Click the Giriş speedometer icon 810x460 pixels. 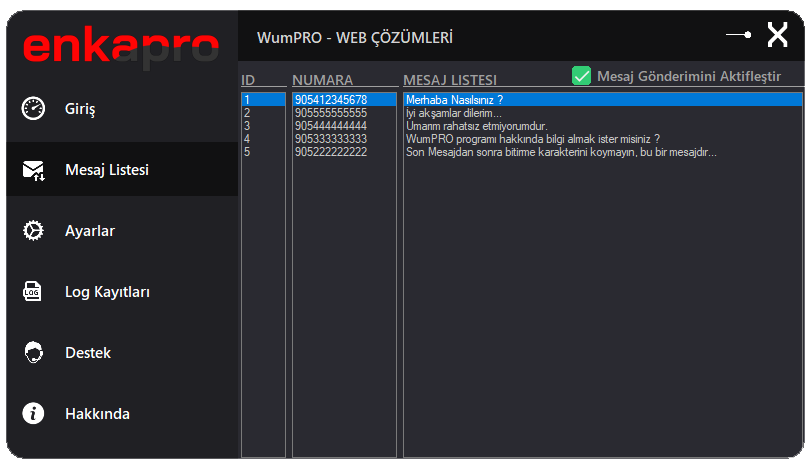click(x=33, y=109)
